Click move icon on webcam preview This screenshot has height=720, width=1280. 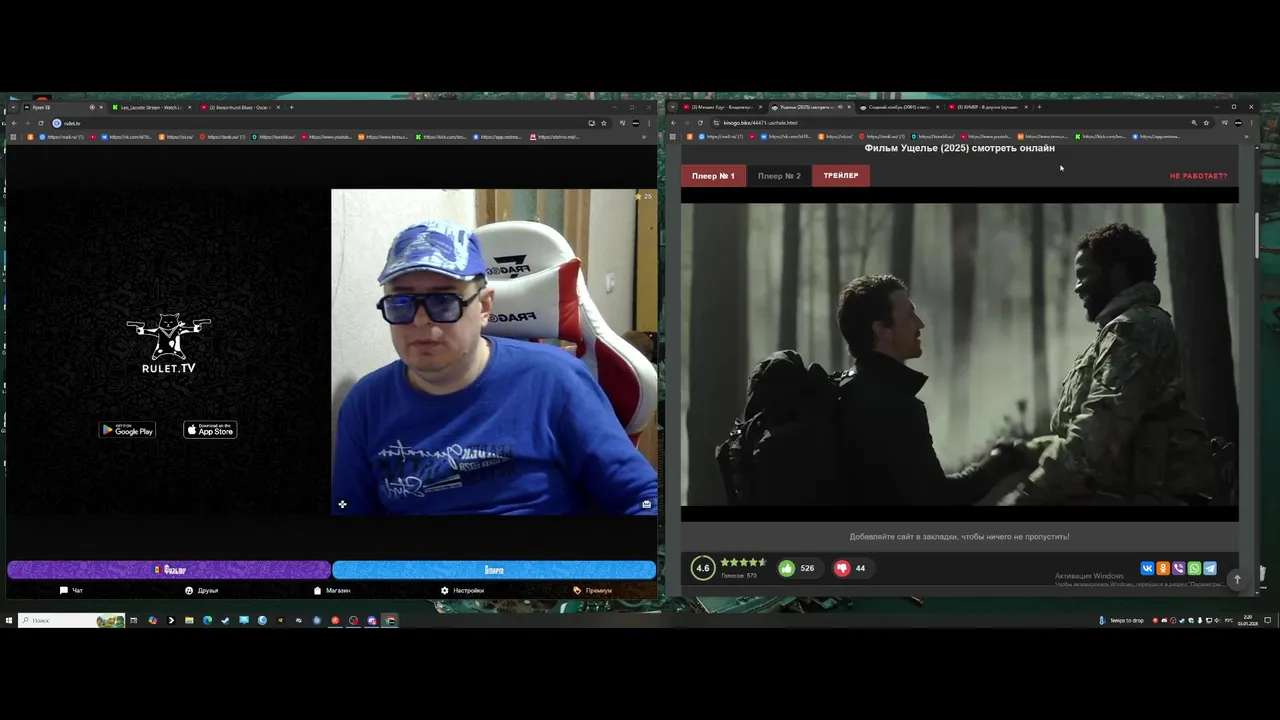tap(342, 505)
